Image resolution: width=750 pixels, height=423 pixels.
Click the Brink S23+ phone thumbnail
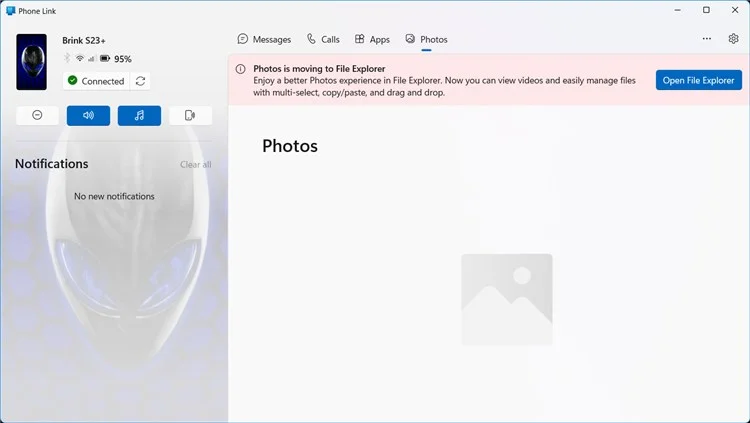click(x=32, y=62)
